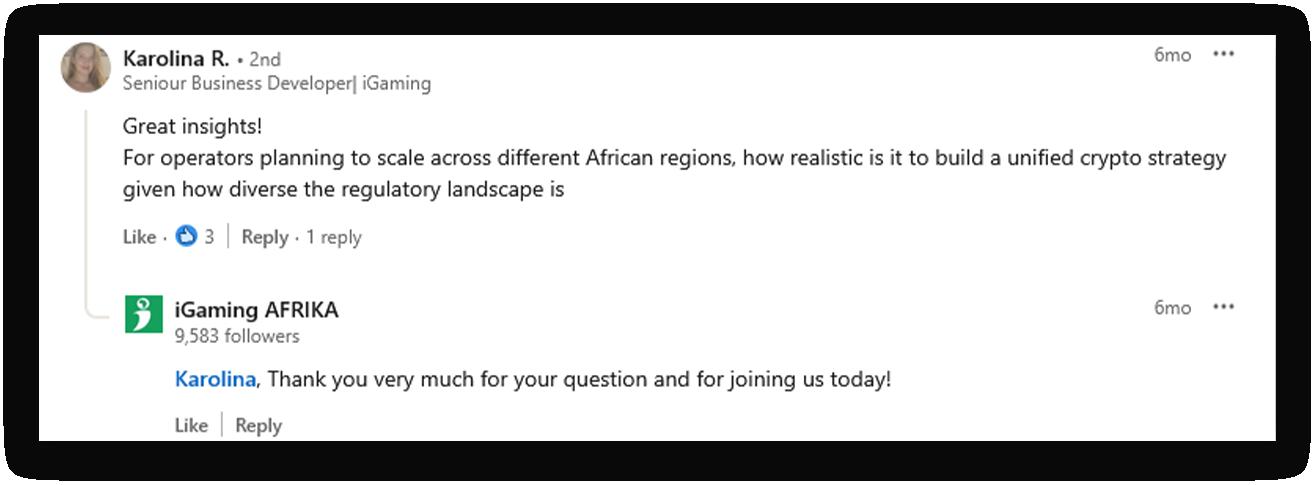
Task: Click the 6mo timestamp on Karolina's comment
Action: pyautogui.click(x=1172, y=55)
